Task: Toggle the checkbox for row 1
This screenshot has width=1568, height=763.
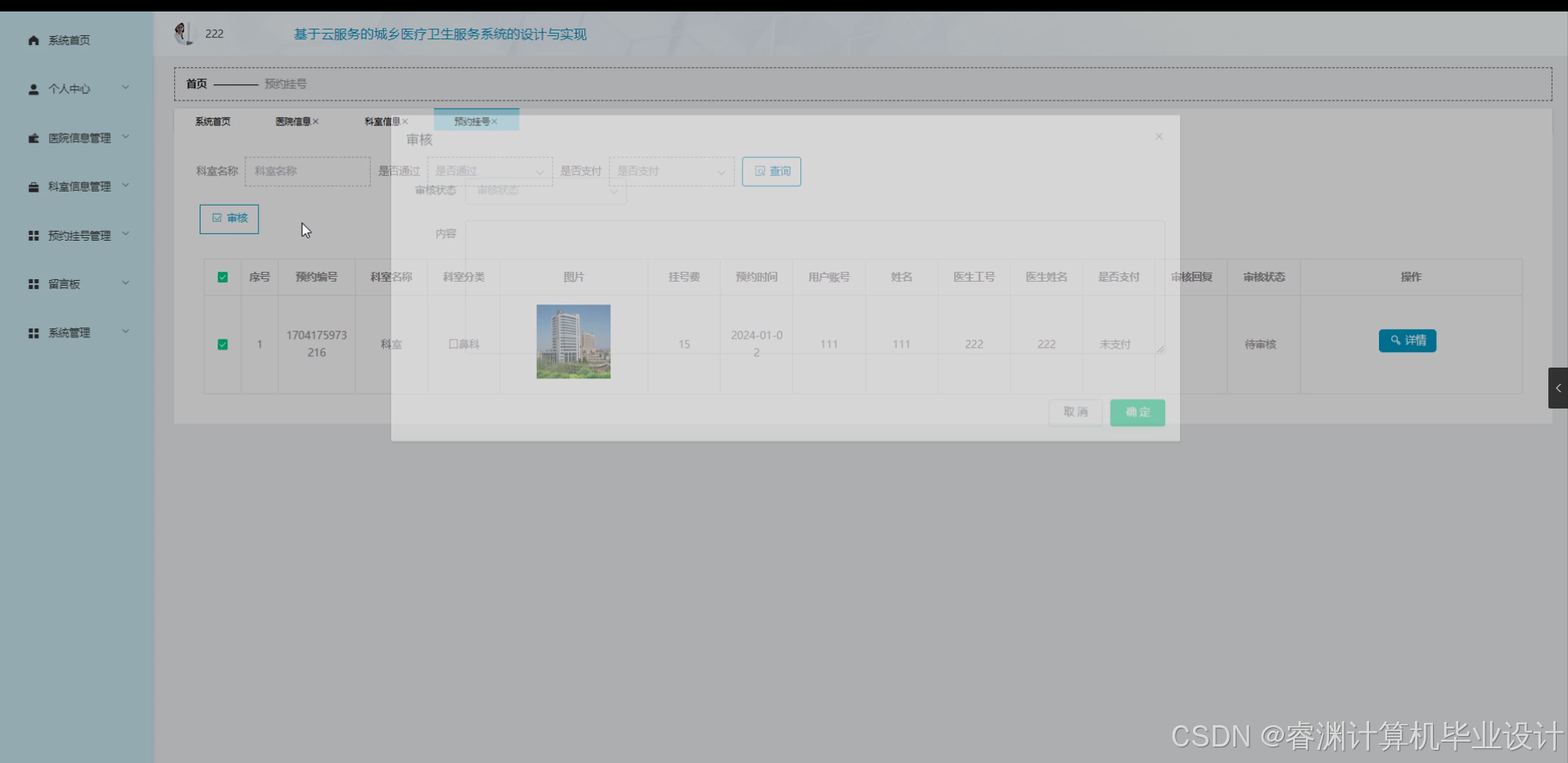Action: coord(223,345)
